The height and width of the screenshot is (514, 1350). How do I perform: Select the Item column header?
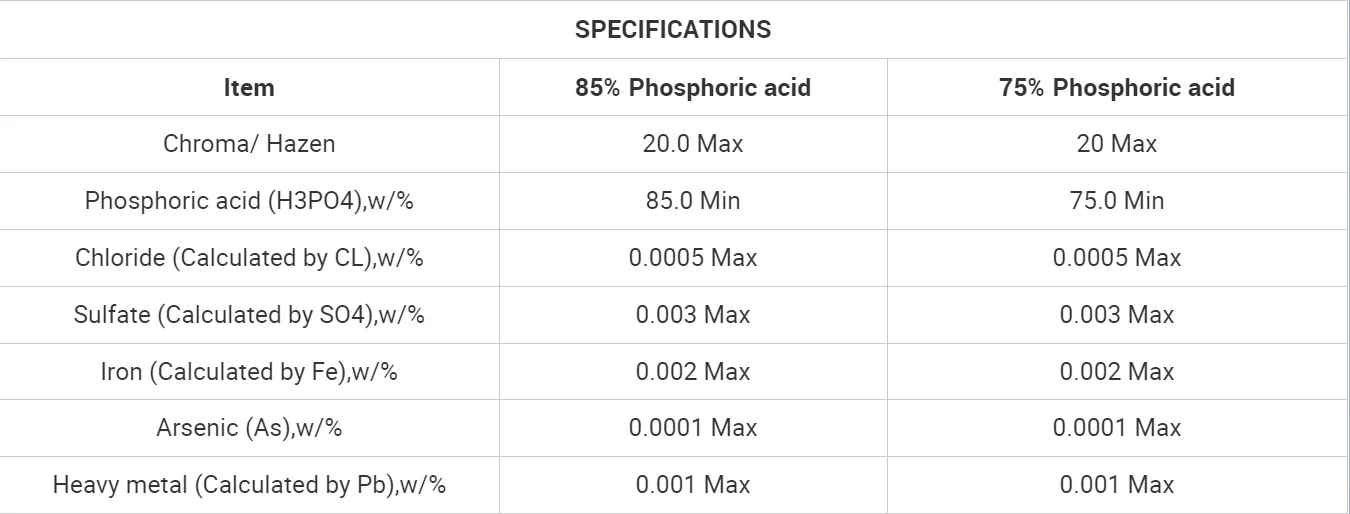tap(249, 88)
